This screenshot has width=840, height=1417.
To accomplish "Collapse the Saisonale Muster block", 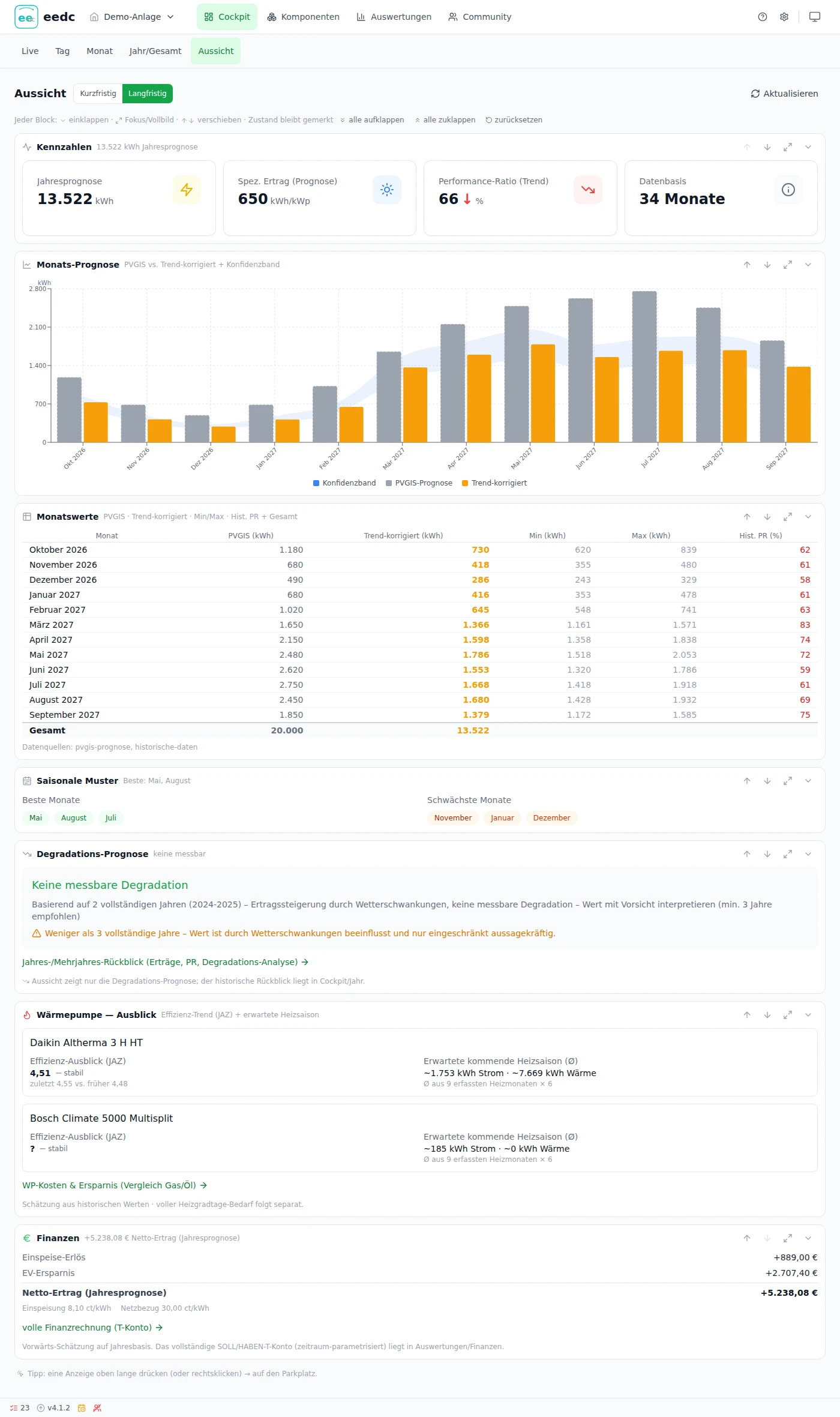I will pyautogui.click(x=808, y=781).
